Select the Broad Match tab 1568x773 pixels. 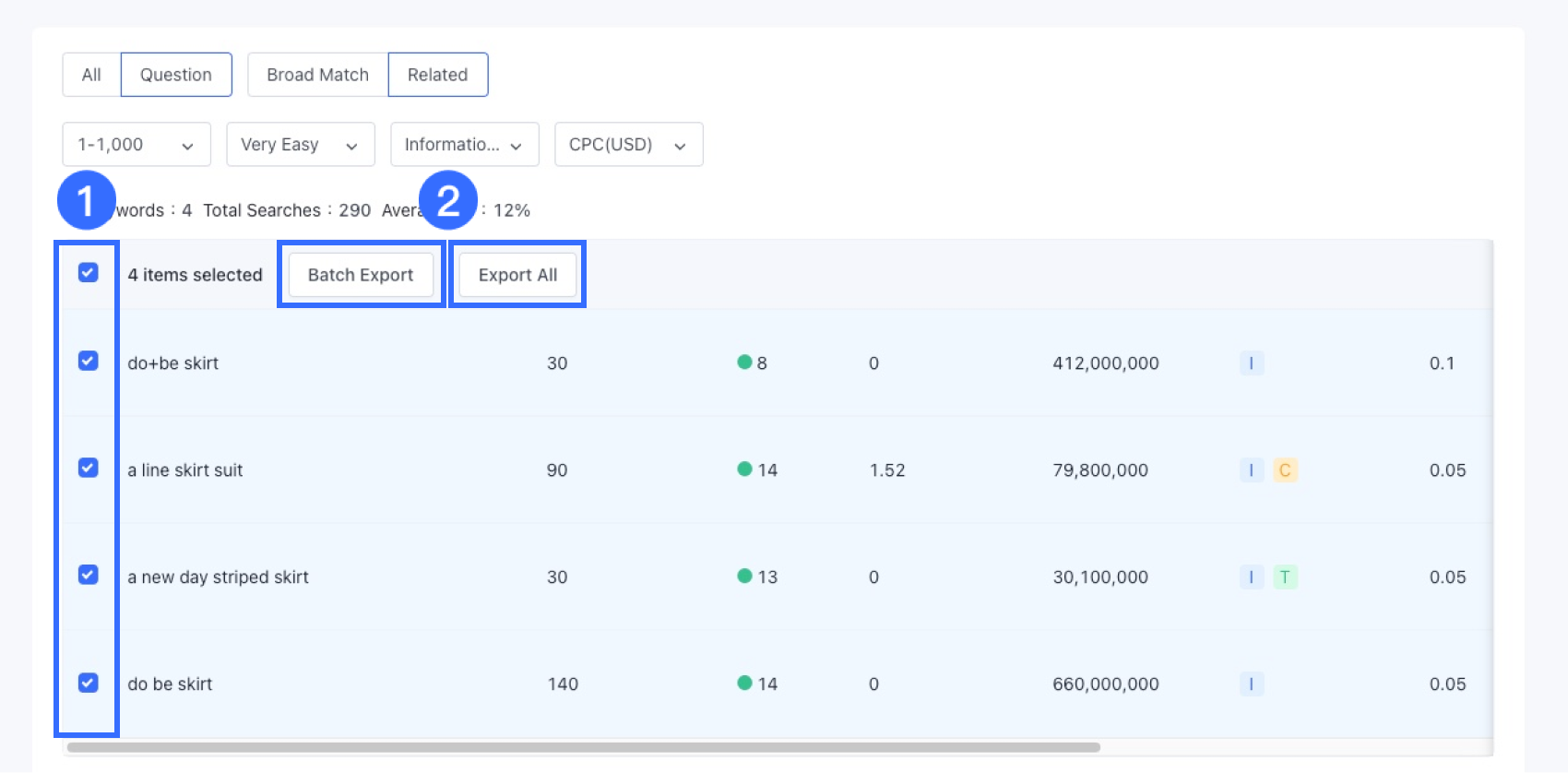317,75
